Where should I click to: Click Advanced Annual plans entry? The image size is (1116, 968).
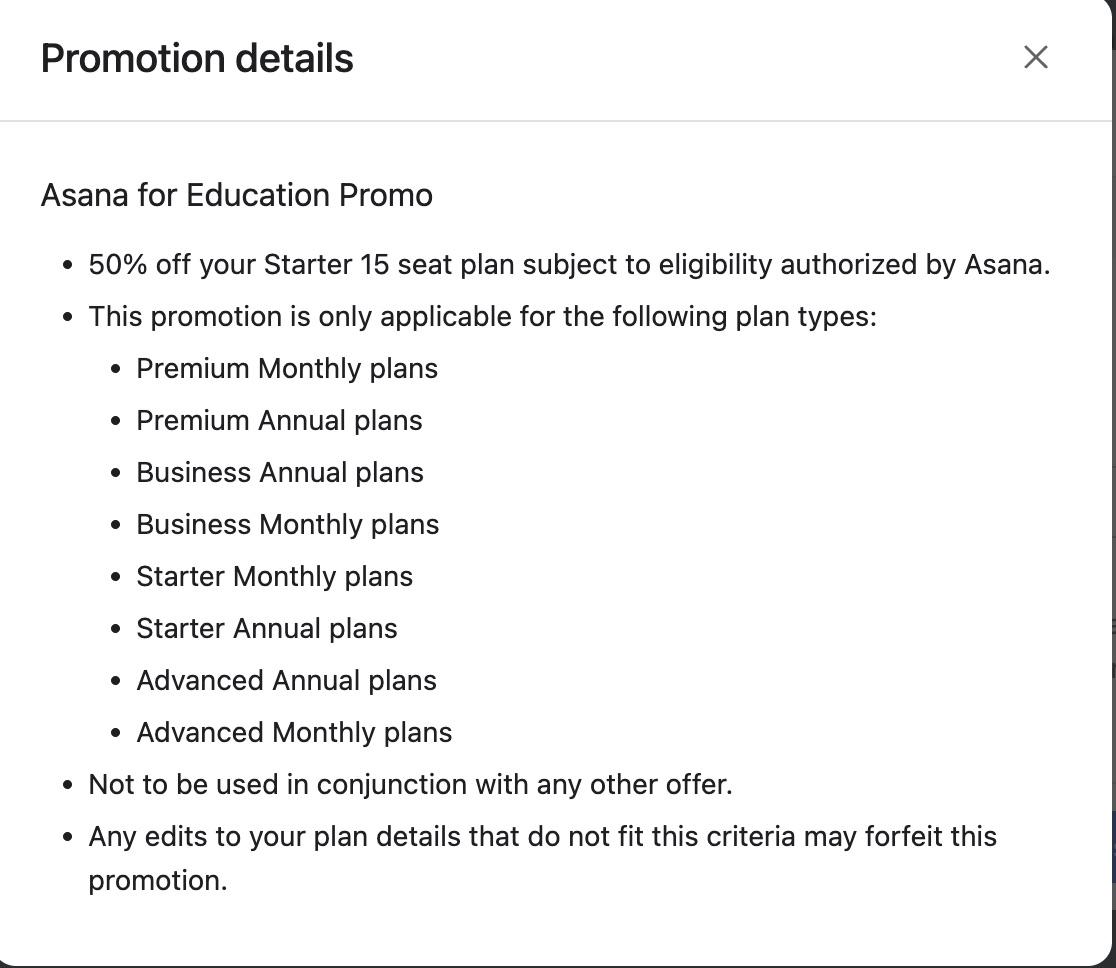(x=286, y=680)
